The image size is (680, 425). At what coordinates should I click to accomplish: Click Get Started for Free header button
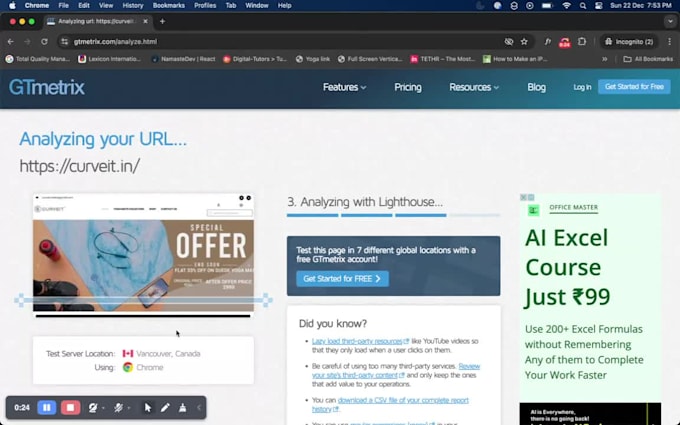(x=634, y=87)
